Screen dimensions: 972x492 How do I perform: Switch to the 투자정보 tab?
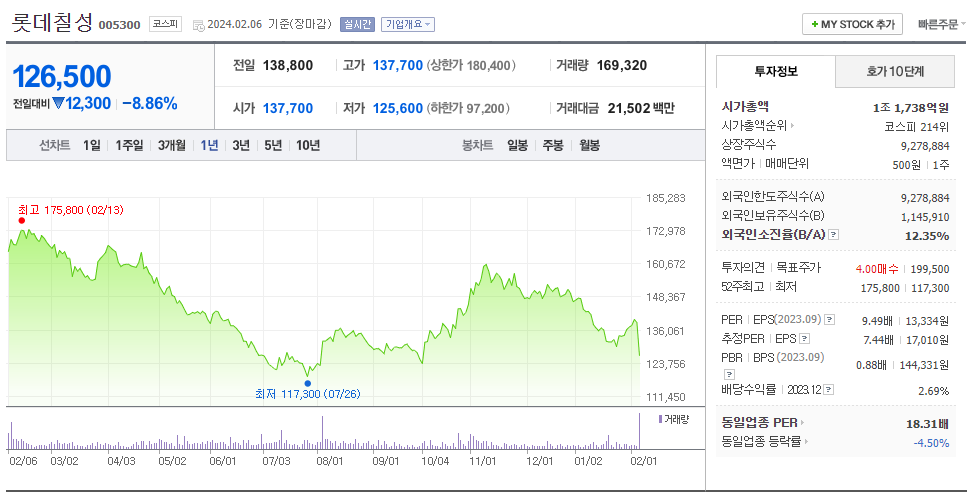pos(775,71)
